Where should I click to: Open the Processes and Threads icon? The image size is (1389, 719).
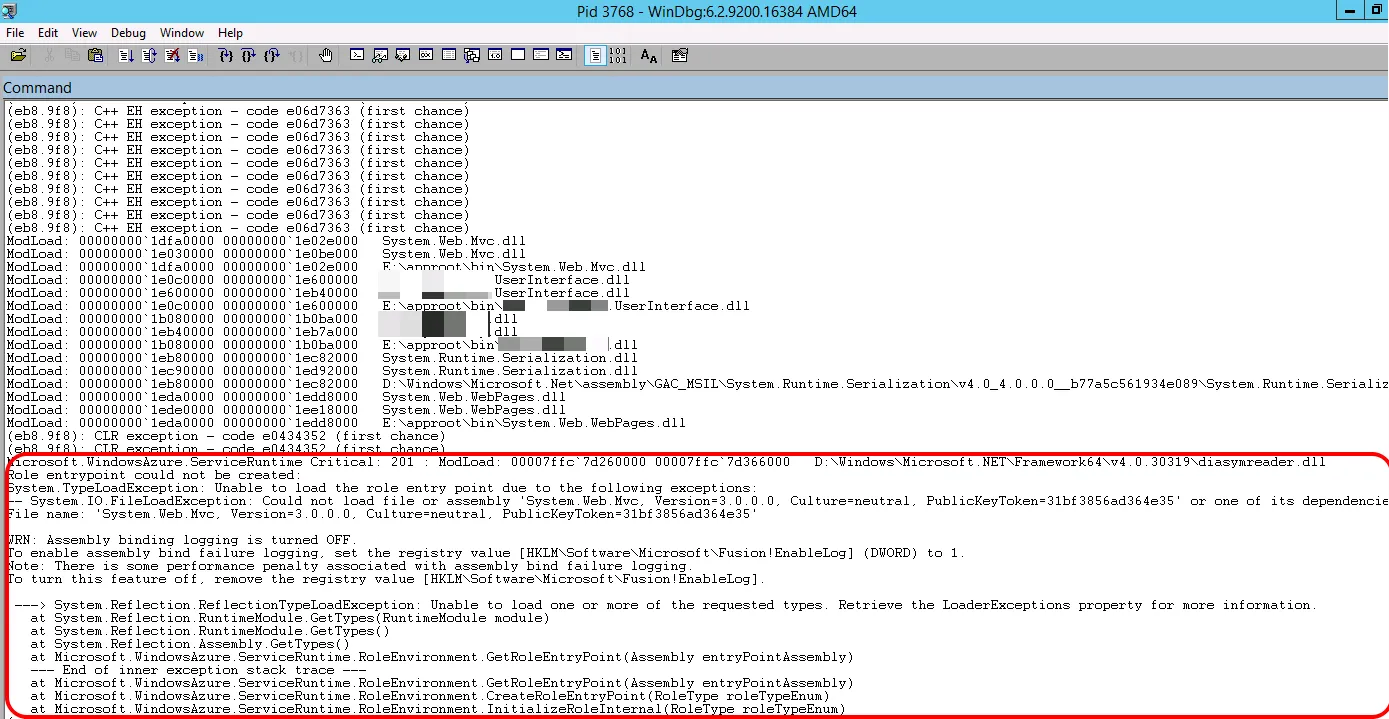(541, 56)
